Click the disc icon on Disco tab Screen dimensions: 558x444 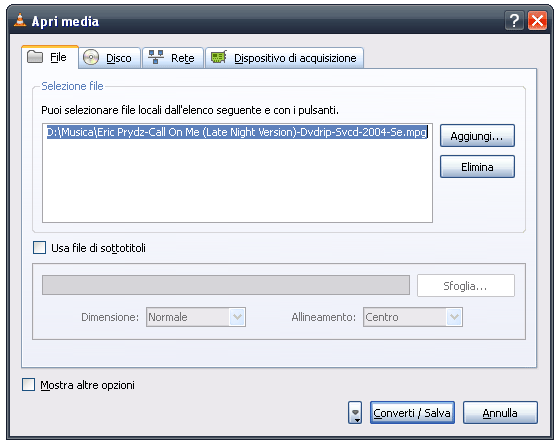91,57
